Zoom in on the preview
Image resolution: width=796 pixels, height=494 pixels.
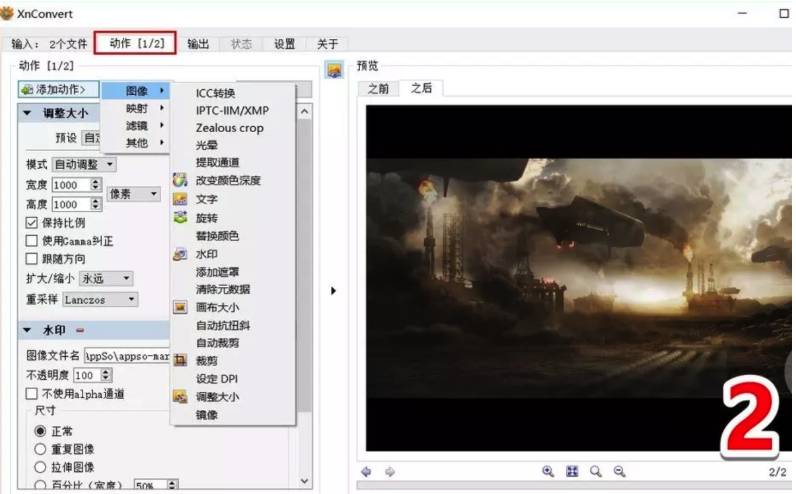548,472
